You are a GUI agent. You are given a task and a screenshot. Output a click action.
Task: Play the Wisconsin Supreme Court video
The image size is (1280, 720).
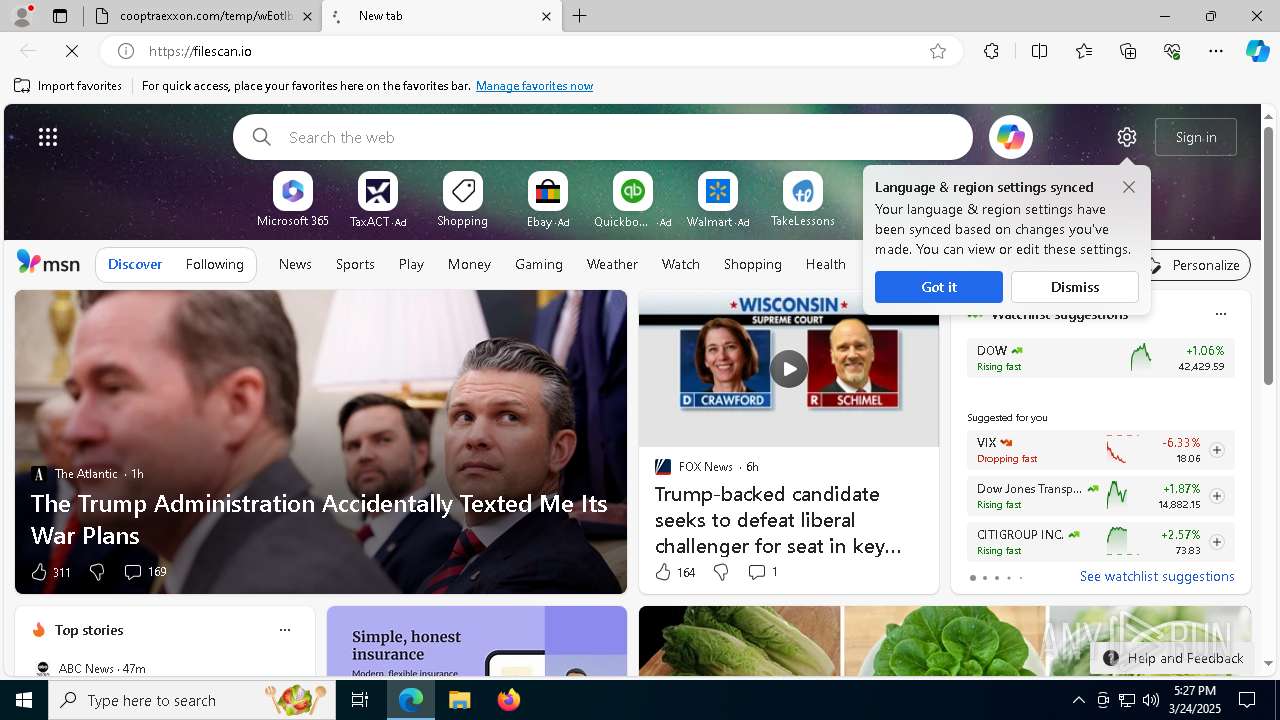[788, 369]
